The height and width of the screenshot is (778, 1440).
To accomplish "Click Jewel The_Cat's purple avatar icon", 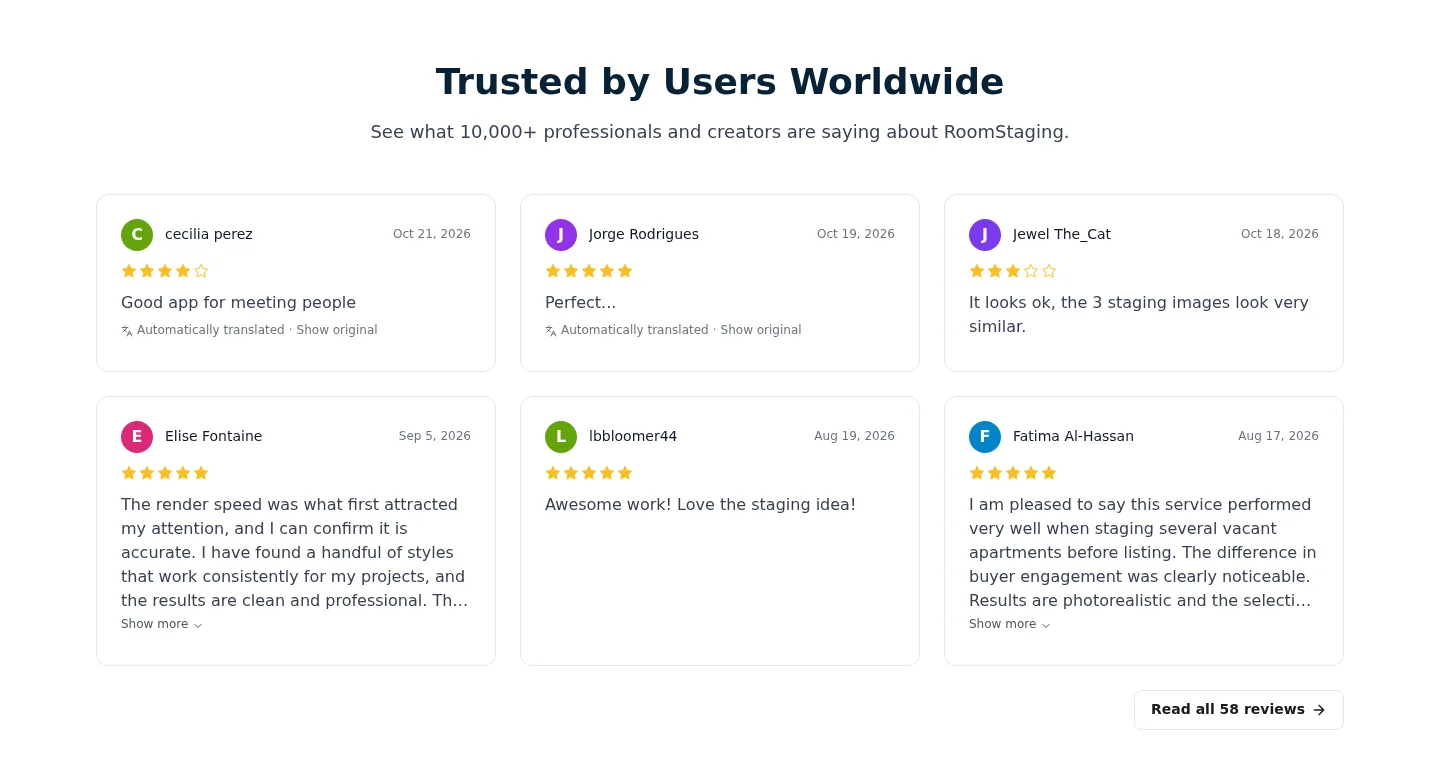I will coord(985,235).
